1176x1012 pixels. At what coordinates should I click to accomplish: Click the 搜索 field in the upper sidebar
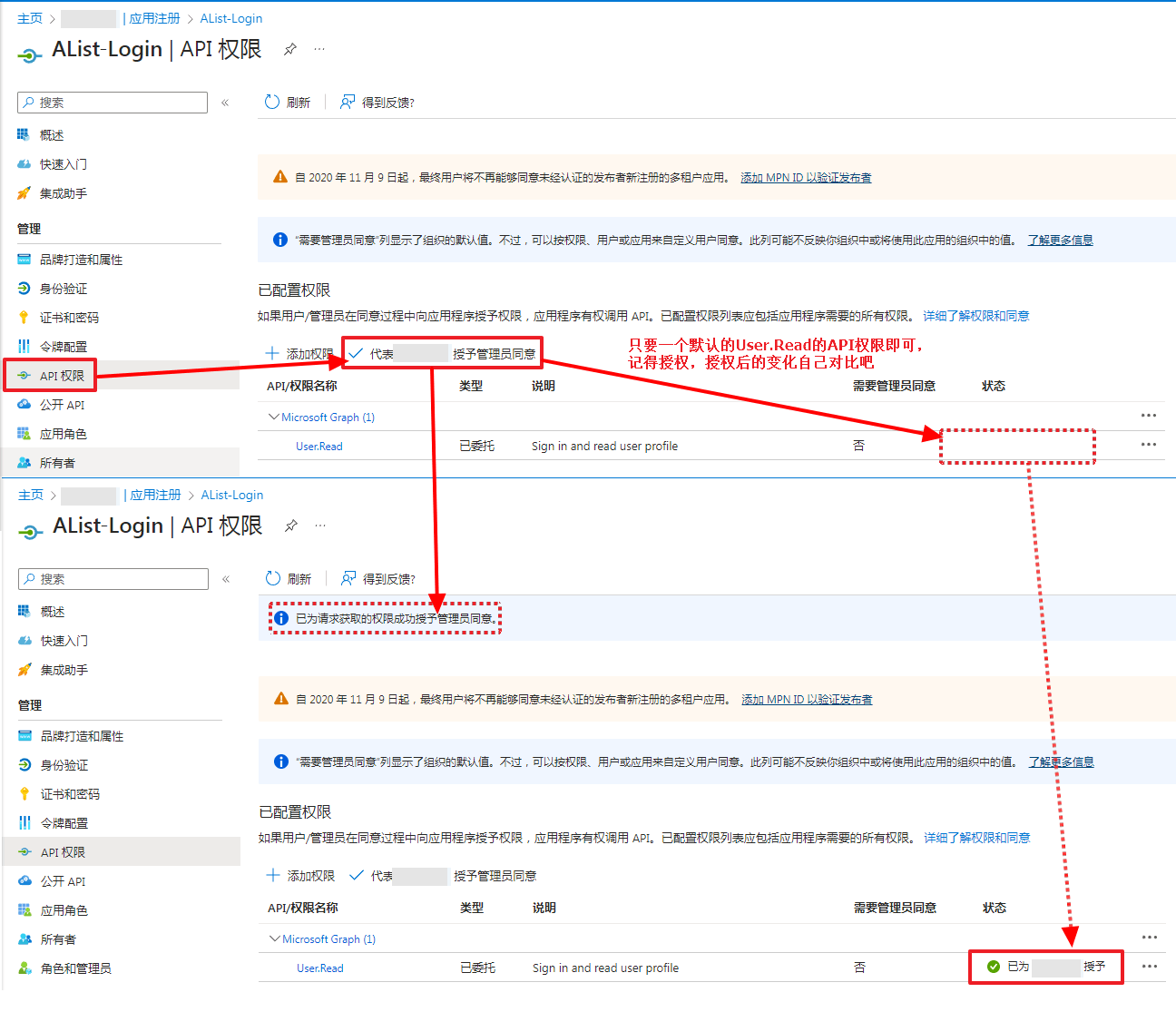click(x=113, y=103)
